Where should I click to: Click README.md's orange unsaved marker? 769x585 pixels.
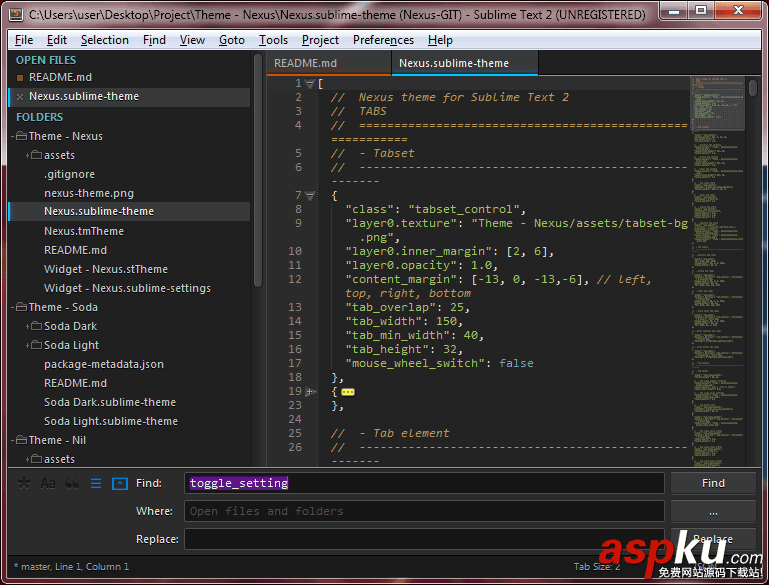20,77
